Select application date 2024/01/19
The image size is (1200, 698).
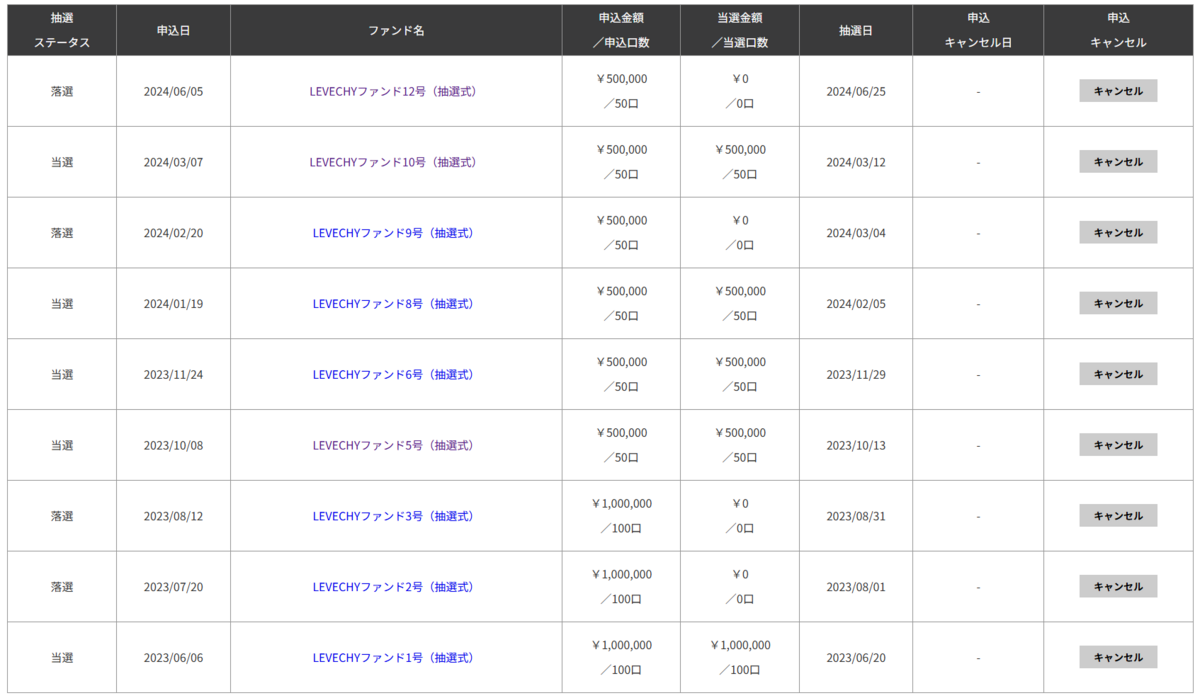click(173, 304)
